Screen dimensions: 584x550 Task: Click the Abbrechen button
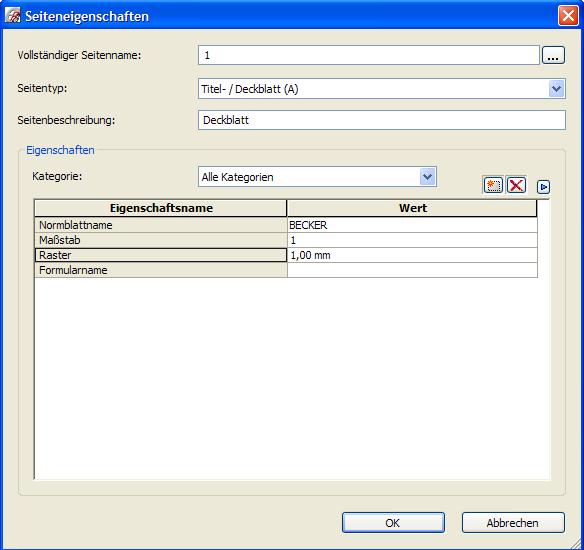513,522
